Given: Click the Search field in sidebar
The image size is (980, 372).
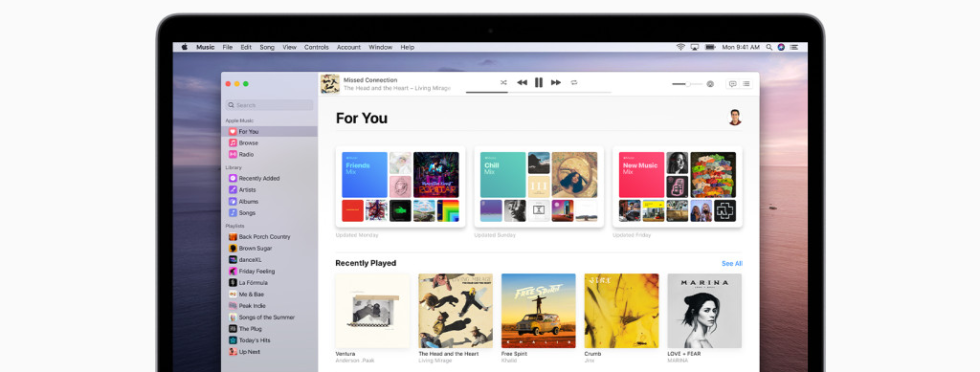Looking at the screenshot, I should [x=270, y=105].
